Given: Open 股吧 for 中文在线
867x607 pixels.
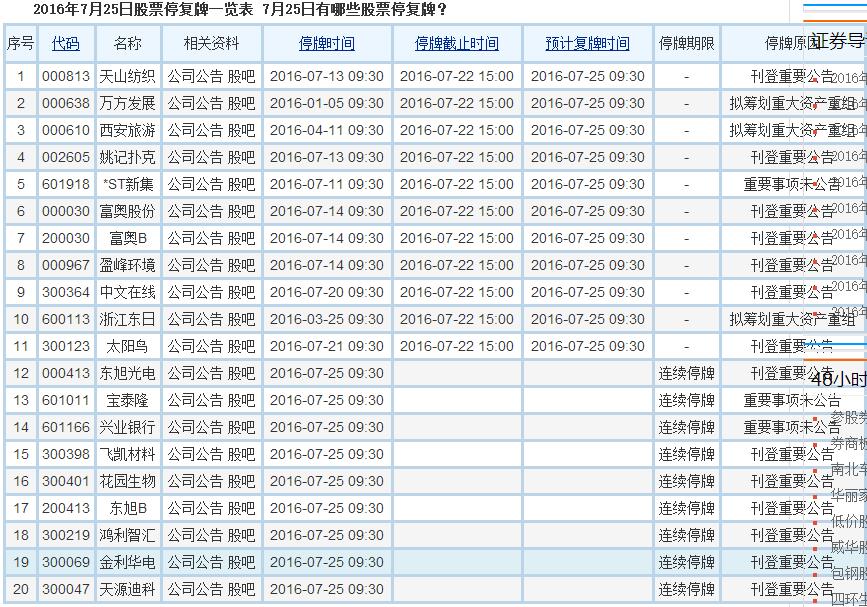Looking at the screenshot, I should 241,293.
